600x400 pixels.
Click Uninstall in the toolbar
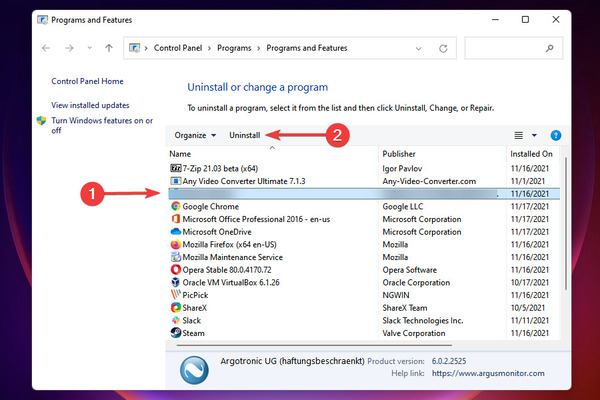pyautogui.click(x=245, y=135)
